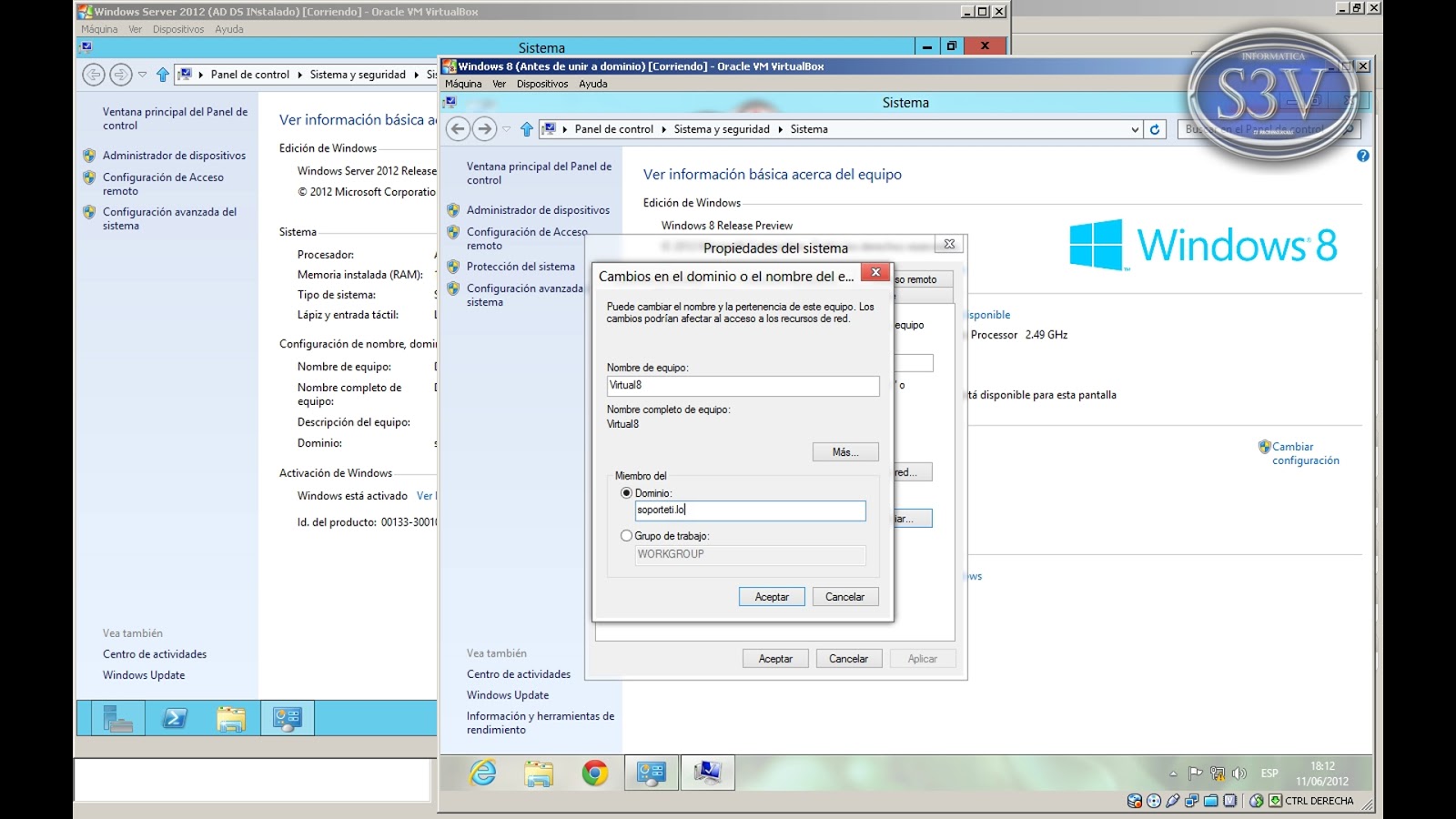Open File Explorer in Server 2012 taskbar
Image resolution: width=1456 pixels, height=819 pixels.
tap(231, 719)
